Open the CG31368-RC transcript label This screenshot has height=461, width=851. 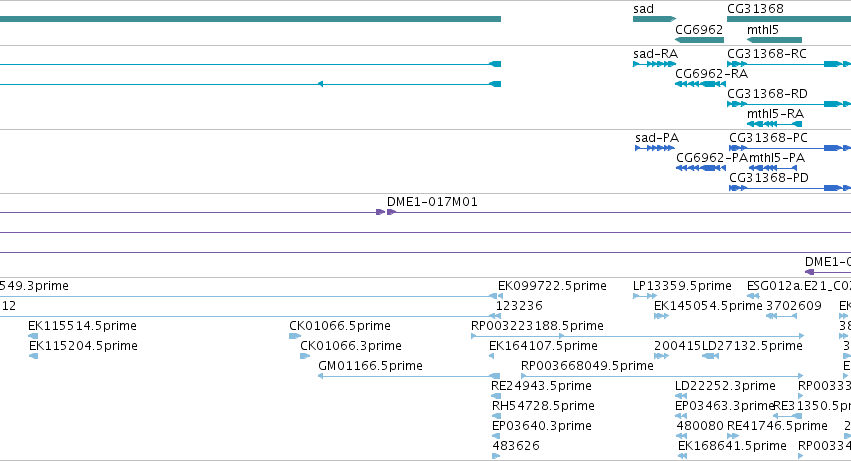pos(767,54)
